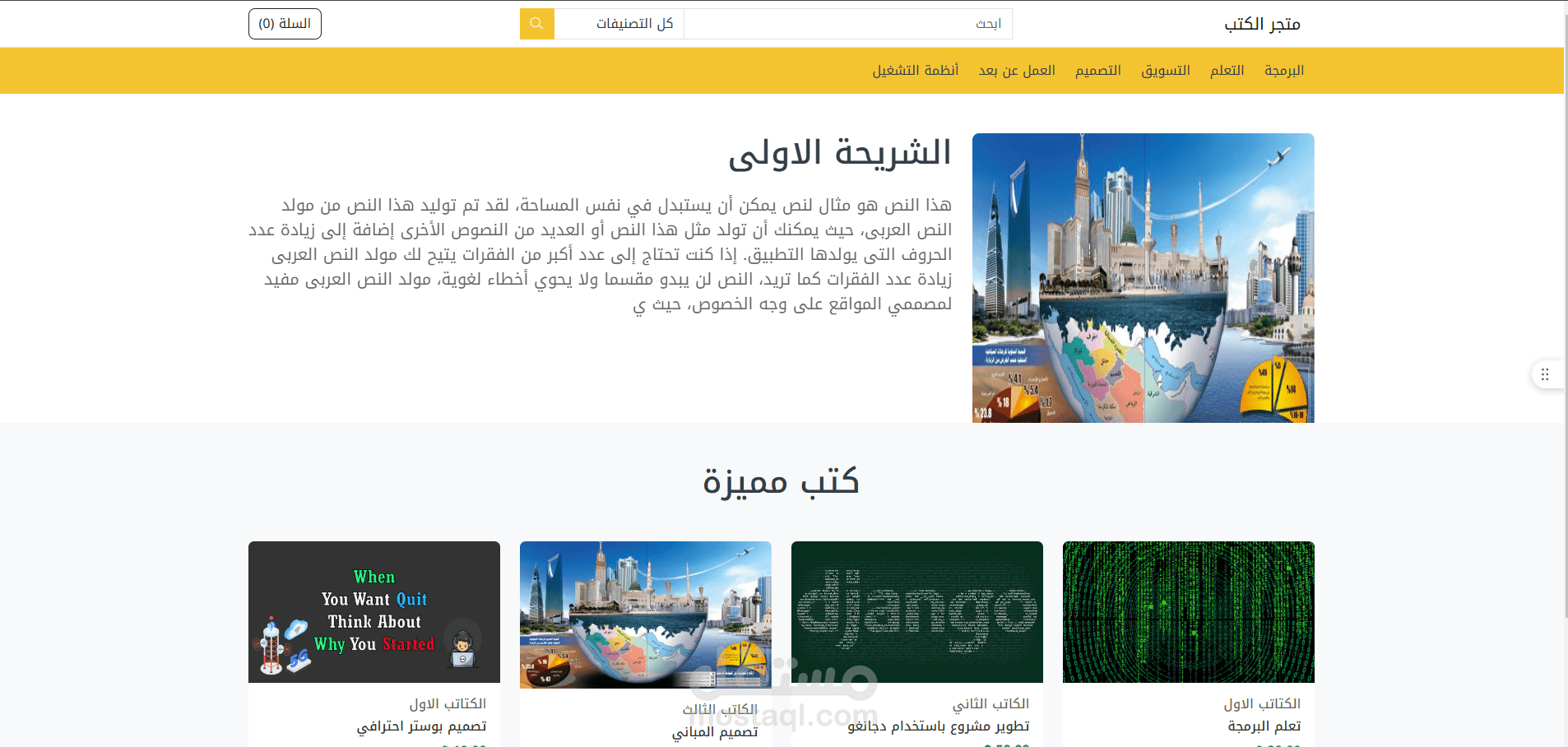
Task: Open the Saudi skyline book cover thumbnail
Action: pos(646,615)
